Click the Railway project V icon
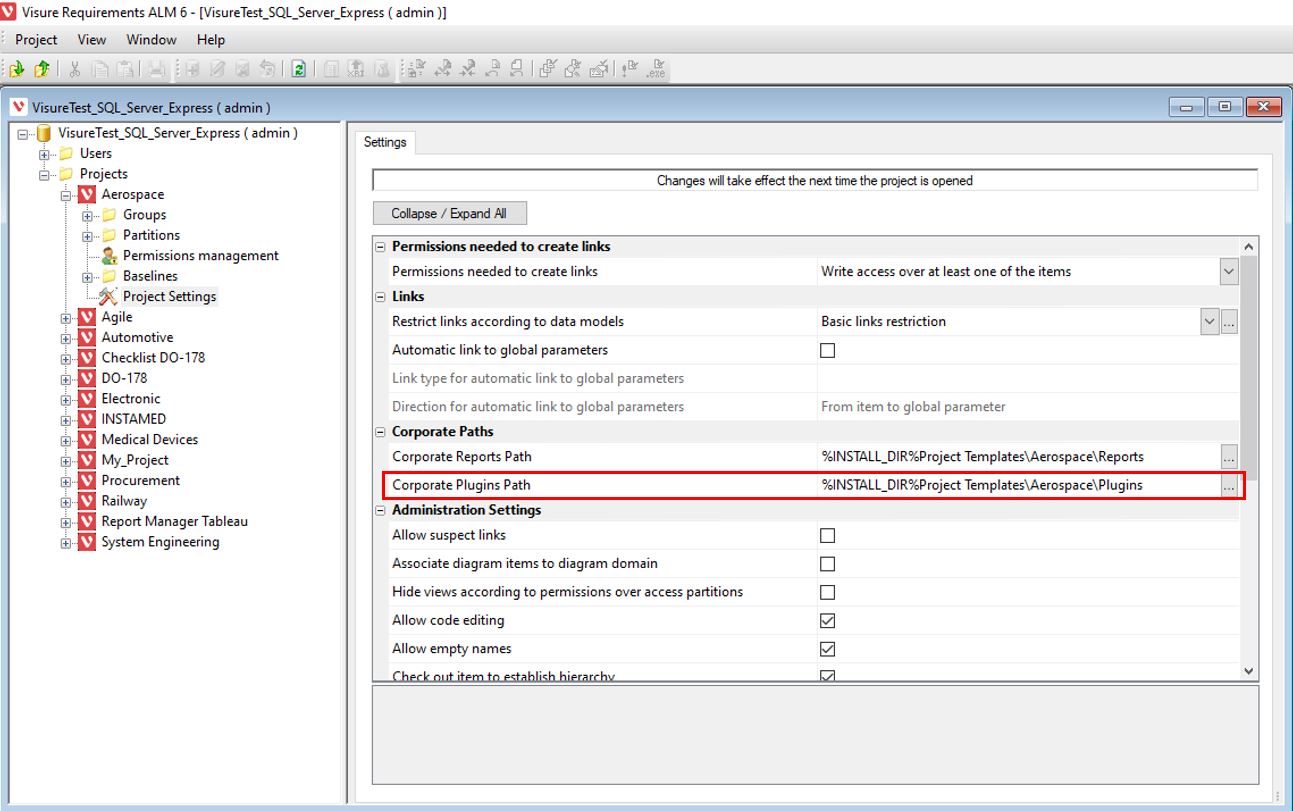Image resolution: width=1293 pixels, height=811 pixels. coord(86,501)
